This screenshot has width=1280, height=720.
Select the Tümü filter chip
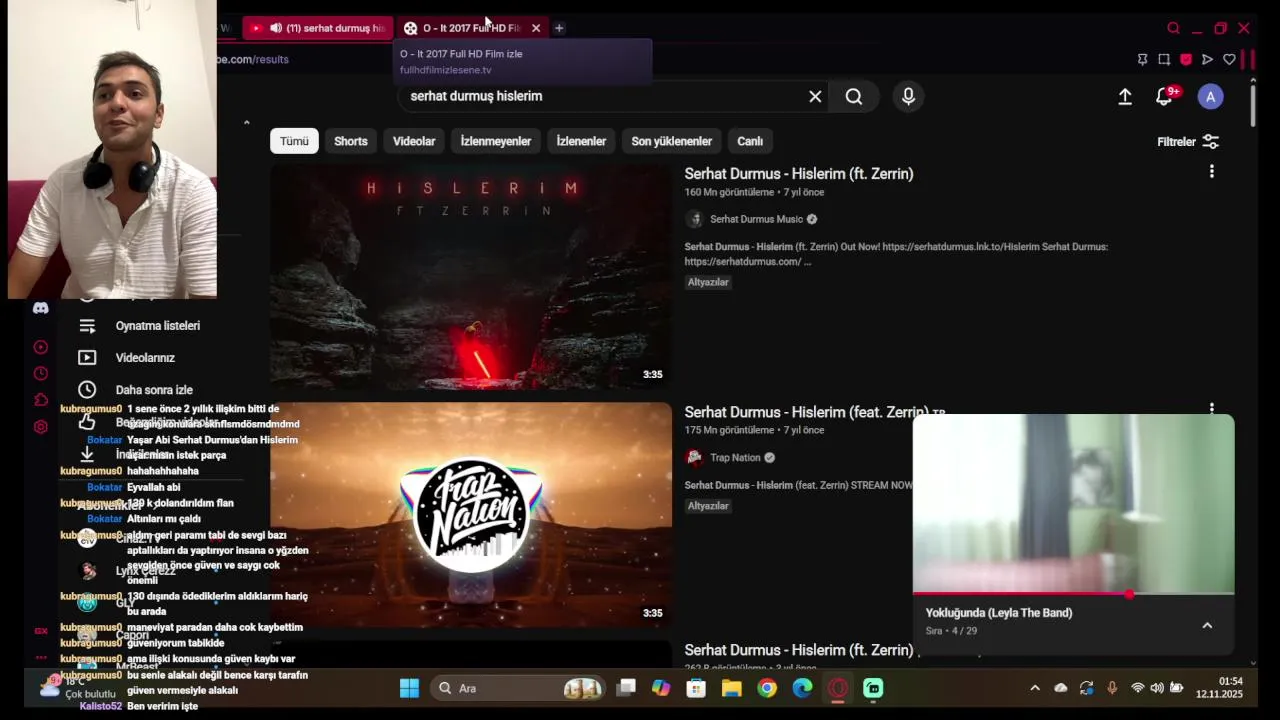coord(294,141)
